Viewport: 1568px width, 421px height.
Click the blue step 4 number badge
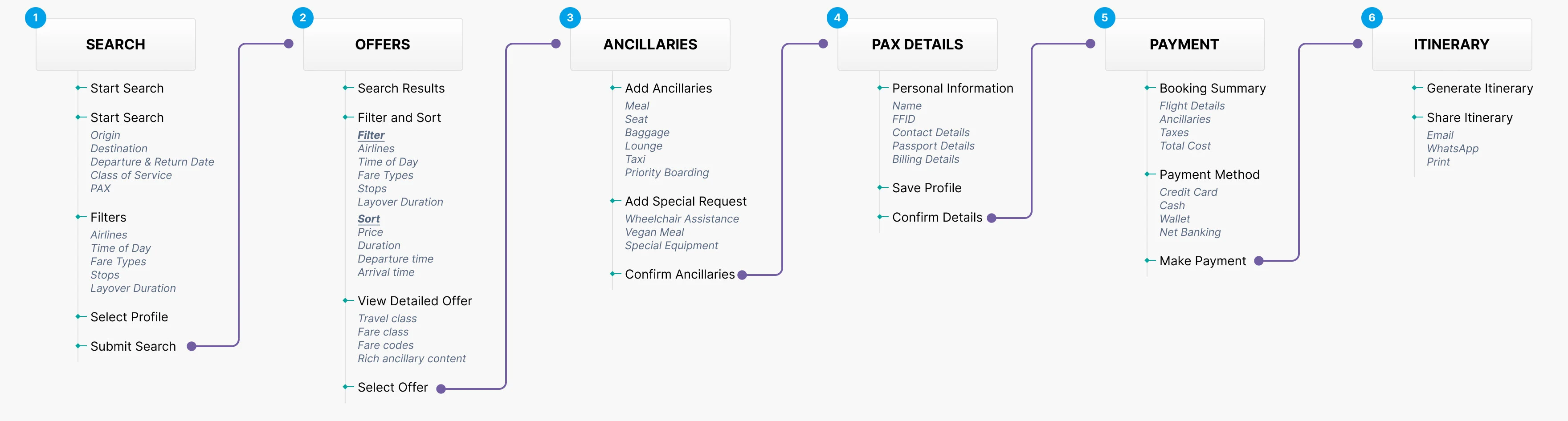pos(837,18)
